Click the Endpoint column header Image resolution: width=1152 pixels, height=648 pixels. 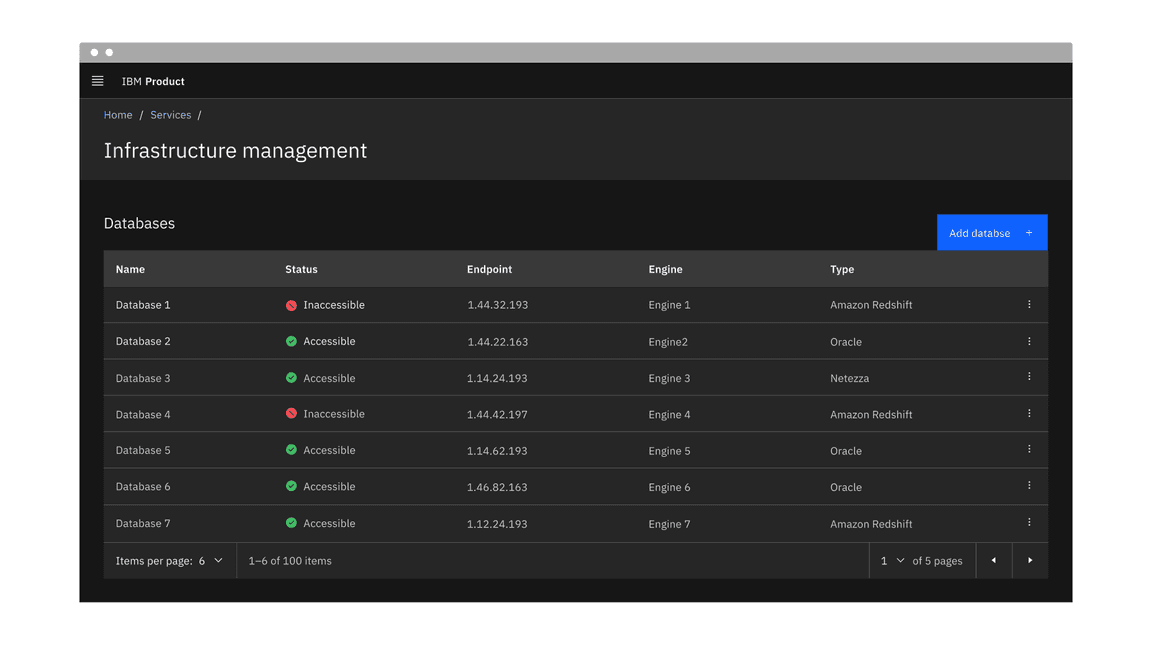click(x=489, y=269)
